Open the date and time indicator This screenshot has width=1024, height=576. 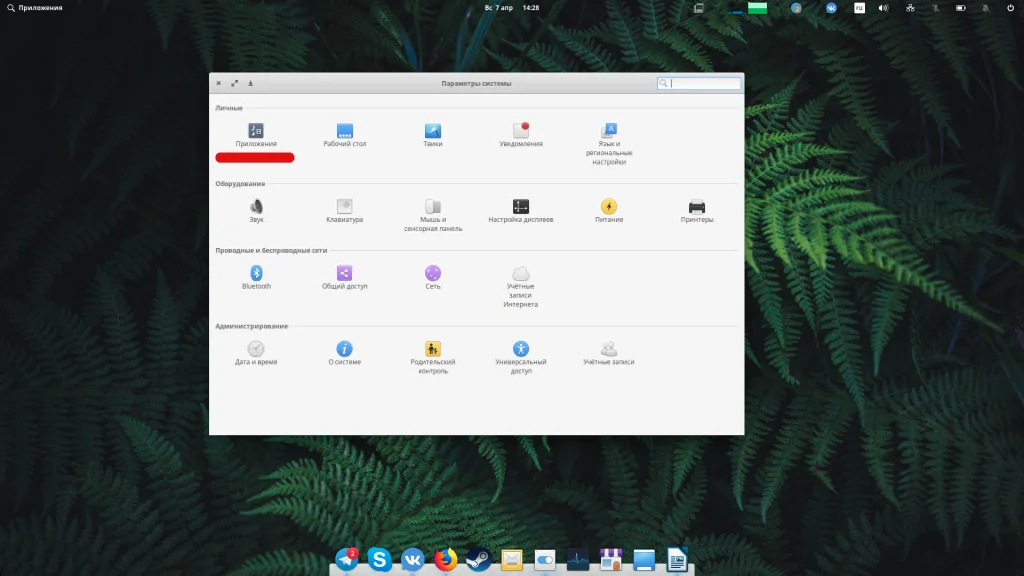coord(512,7)
